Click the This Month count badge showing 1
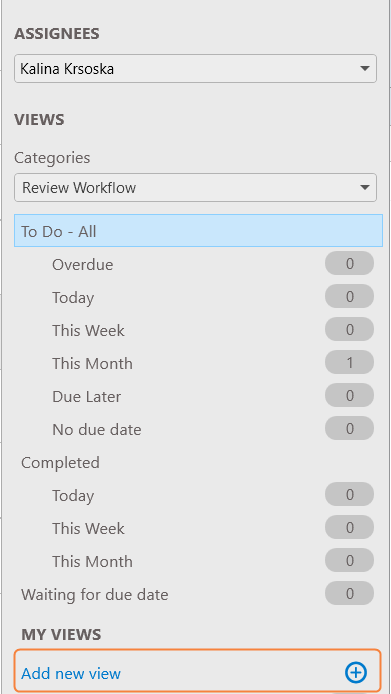391x694 pixels. tap(349, 362)
